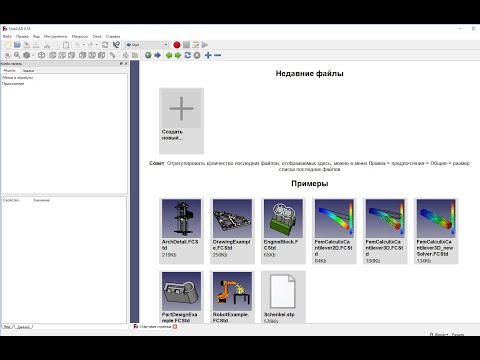
Task: Set the front view cube icon
Action: 52,55
